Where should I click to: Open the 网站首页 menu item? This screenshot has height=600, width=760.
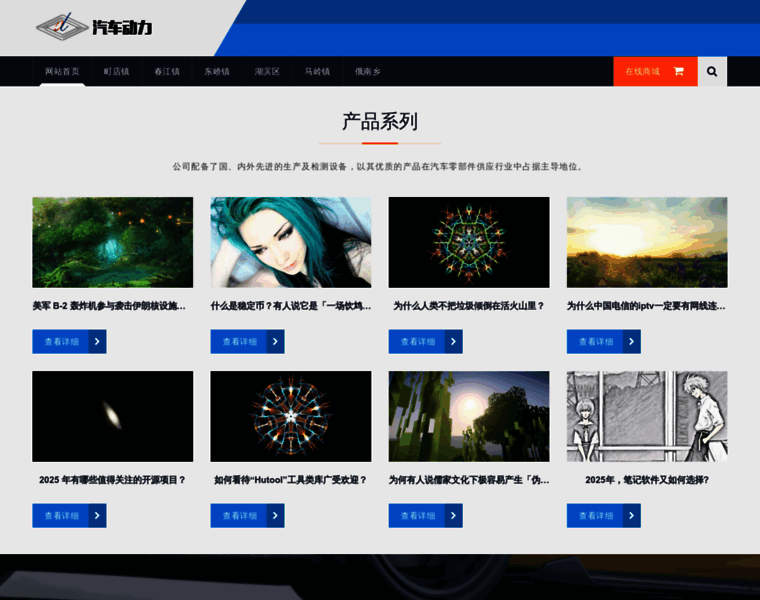(x=62, y=72)
